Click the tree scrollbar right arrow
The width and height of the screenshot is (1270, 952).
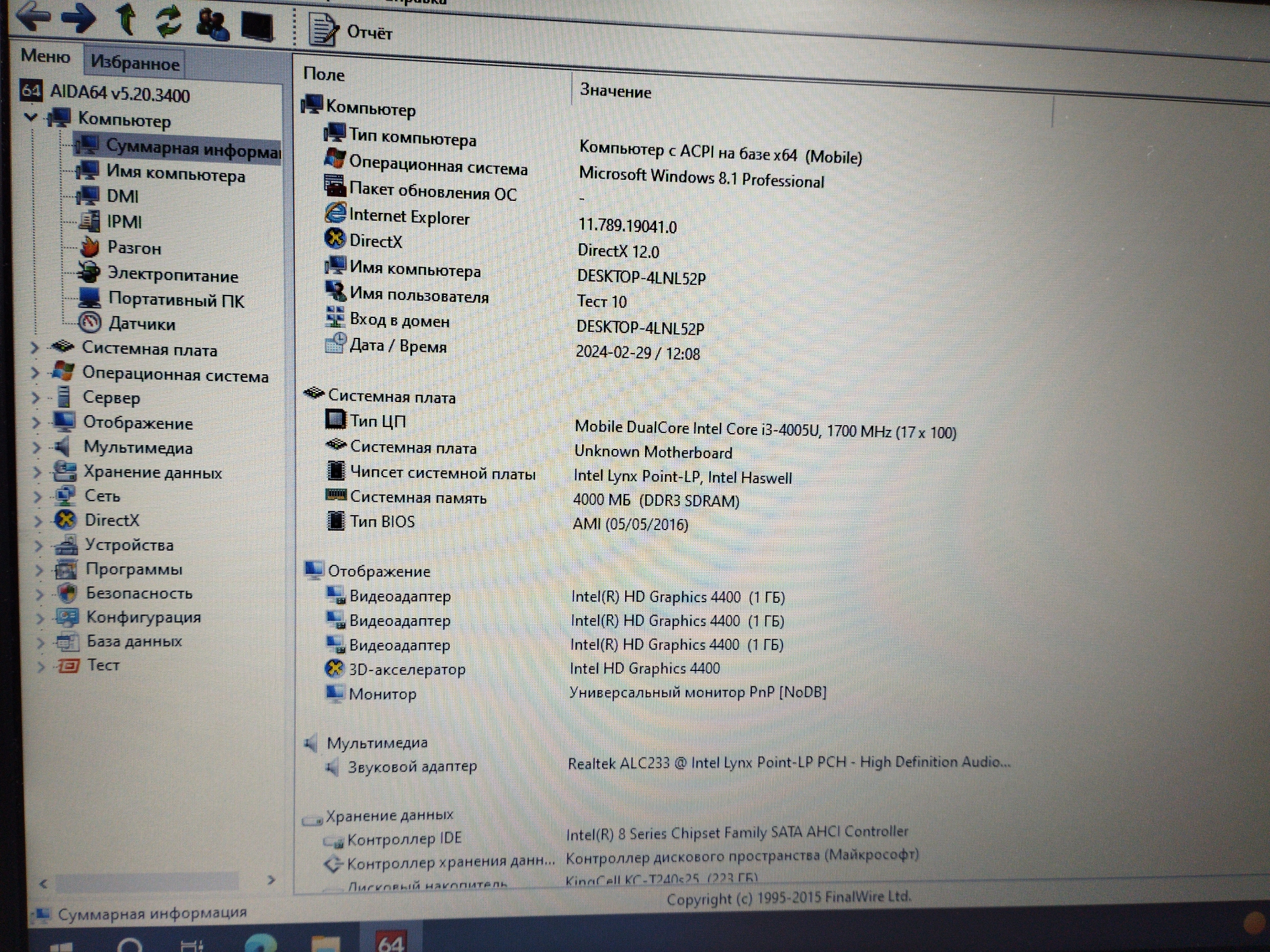[x=271, y=880]
